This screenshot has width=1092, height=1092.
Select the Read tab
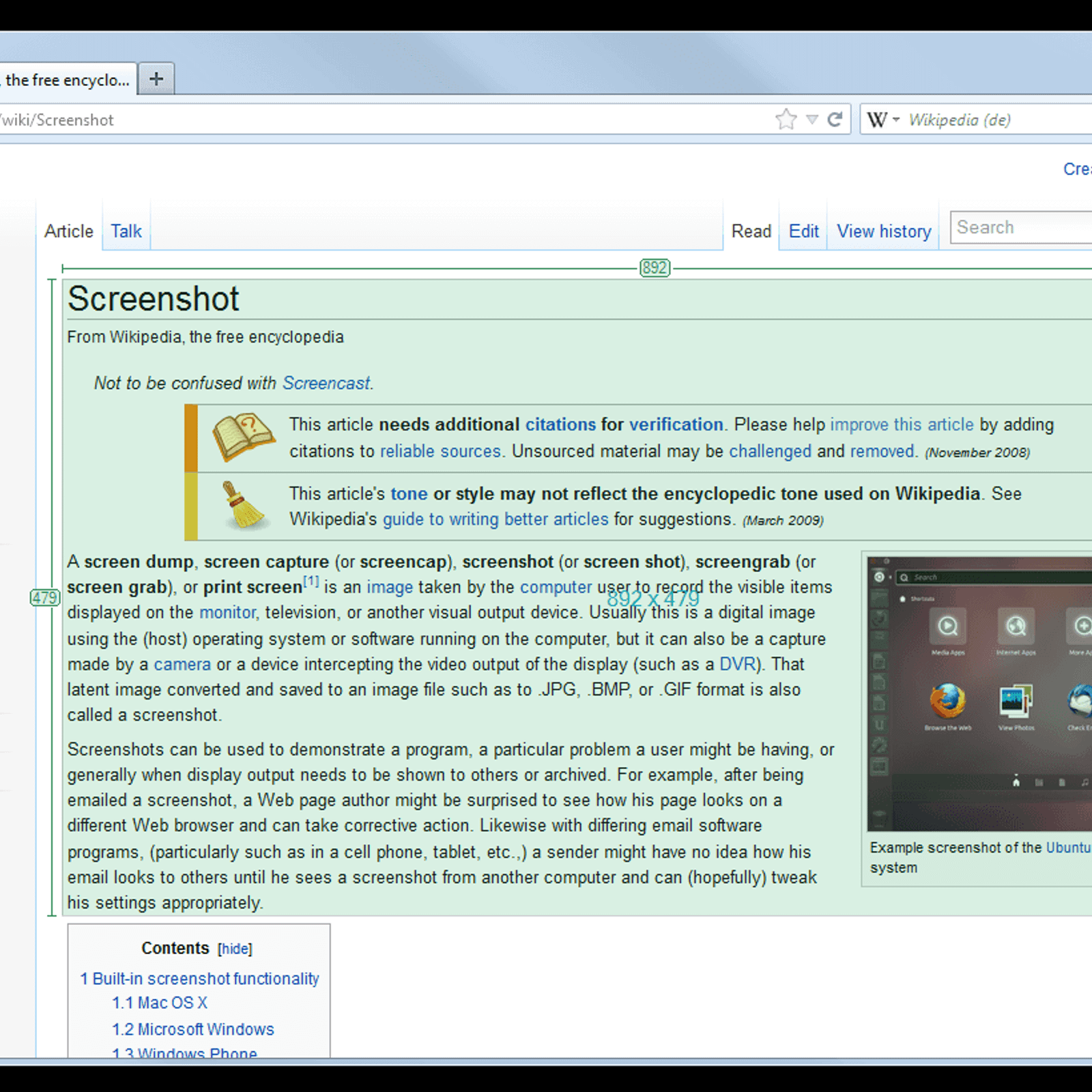751,231
